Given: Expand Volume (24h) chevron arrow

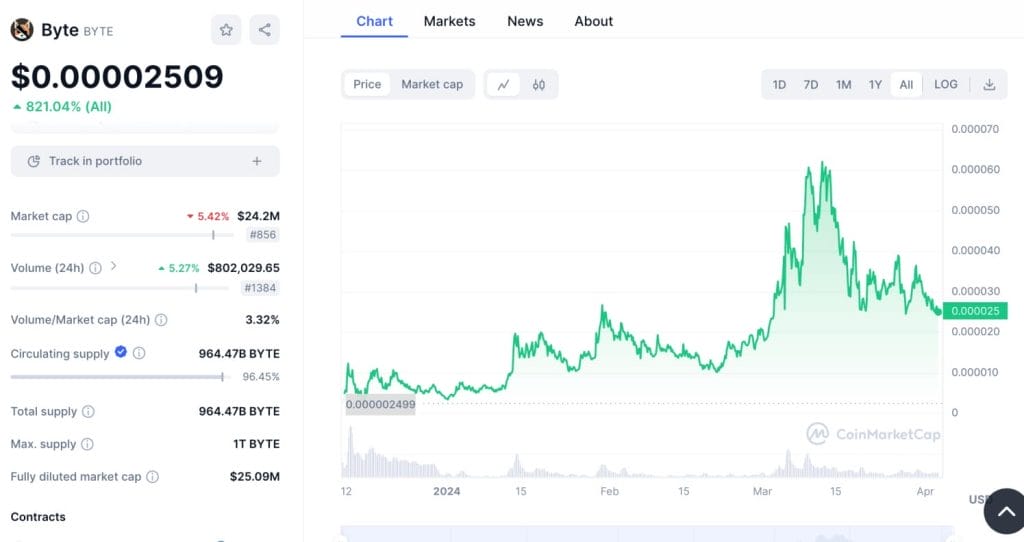Looking at the screenshot, I should [x=113, y=266].
